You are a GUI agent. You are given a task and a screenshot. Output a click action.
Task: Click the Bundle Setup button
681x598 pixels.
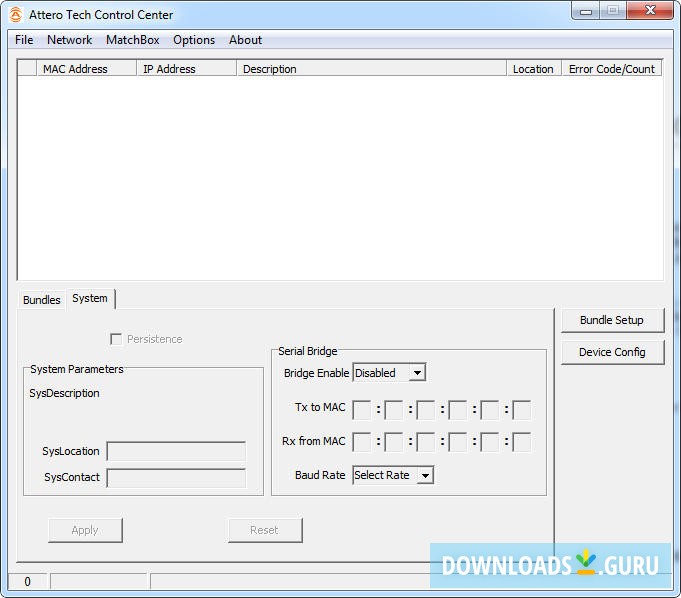click(x=612, y=320)
